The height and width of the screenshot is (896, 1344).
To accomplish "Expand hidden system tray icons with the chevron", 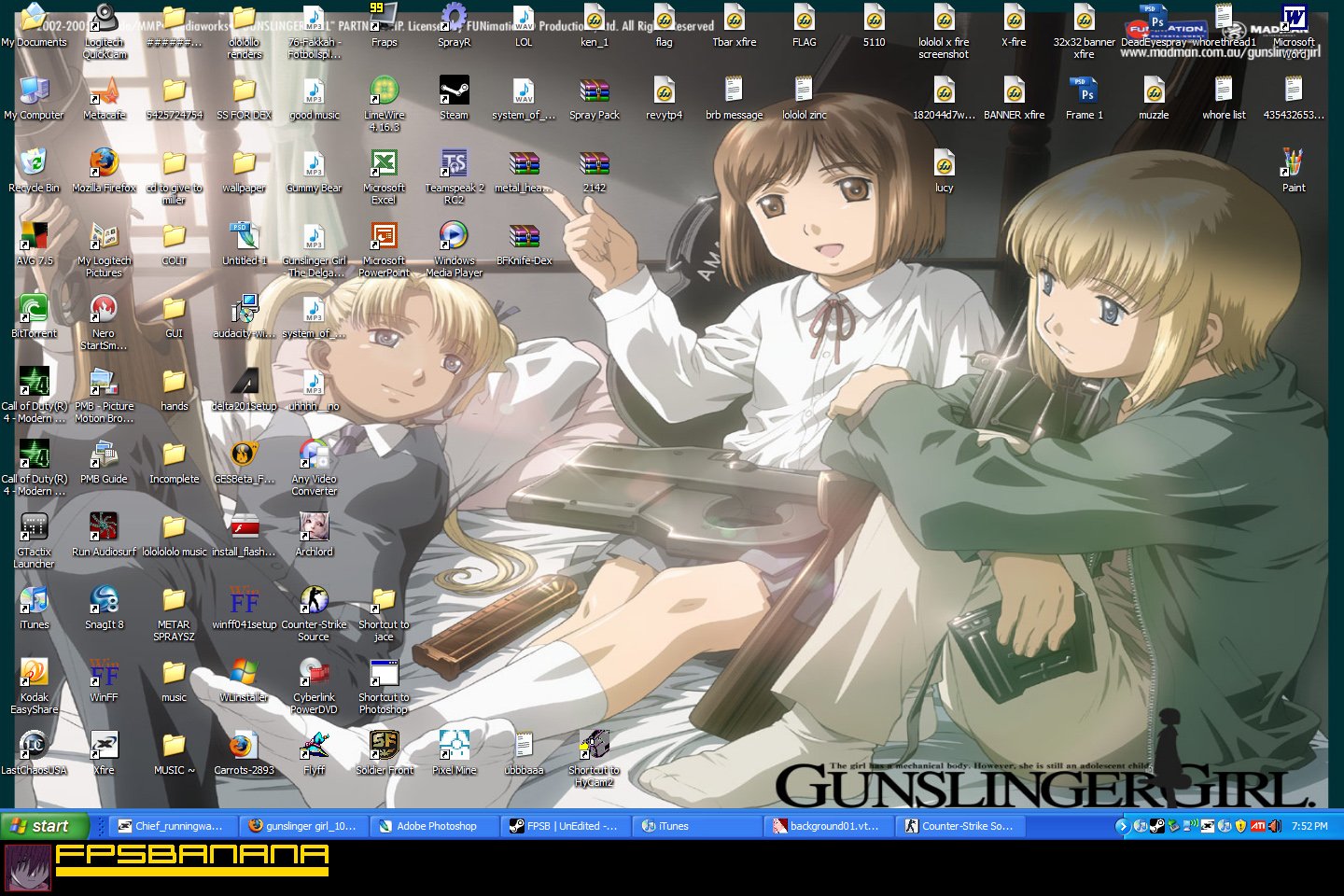I will click(x=1123, y=825).
